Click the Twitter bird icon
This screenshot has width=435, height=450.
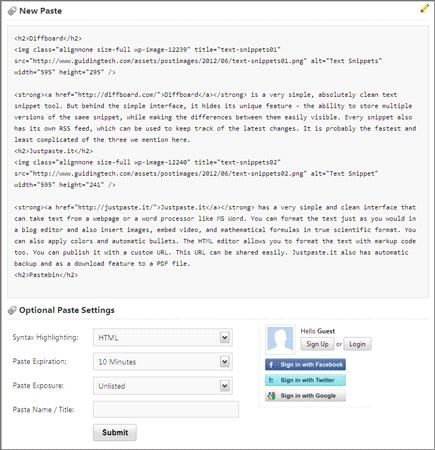click(x=271, y=380)
